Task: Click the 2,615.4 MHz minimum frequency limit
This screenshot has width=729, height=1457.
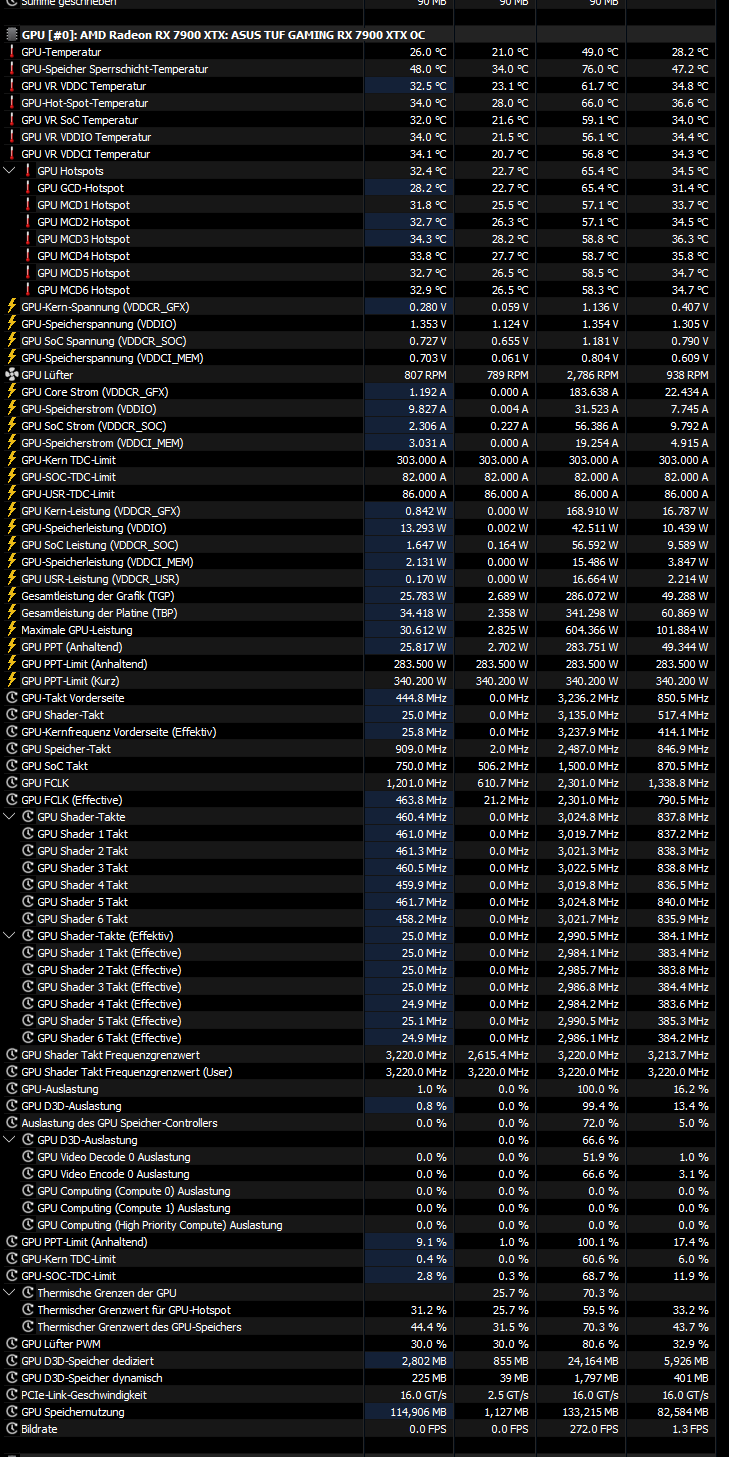Action: click(499, 1054)
